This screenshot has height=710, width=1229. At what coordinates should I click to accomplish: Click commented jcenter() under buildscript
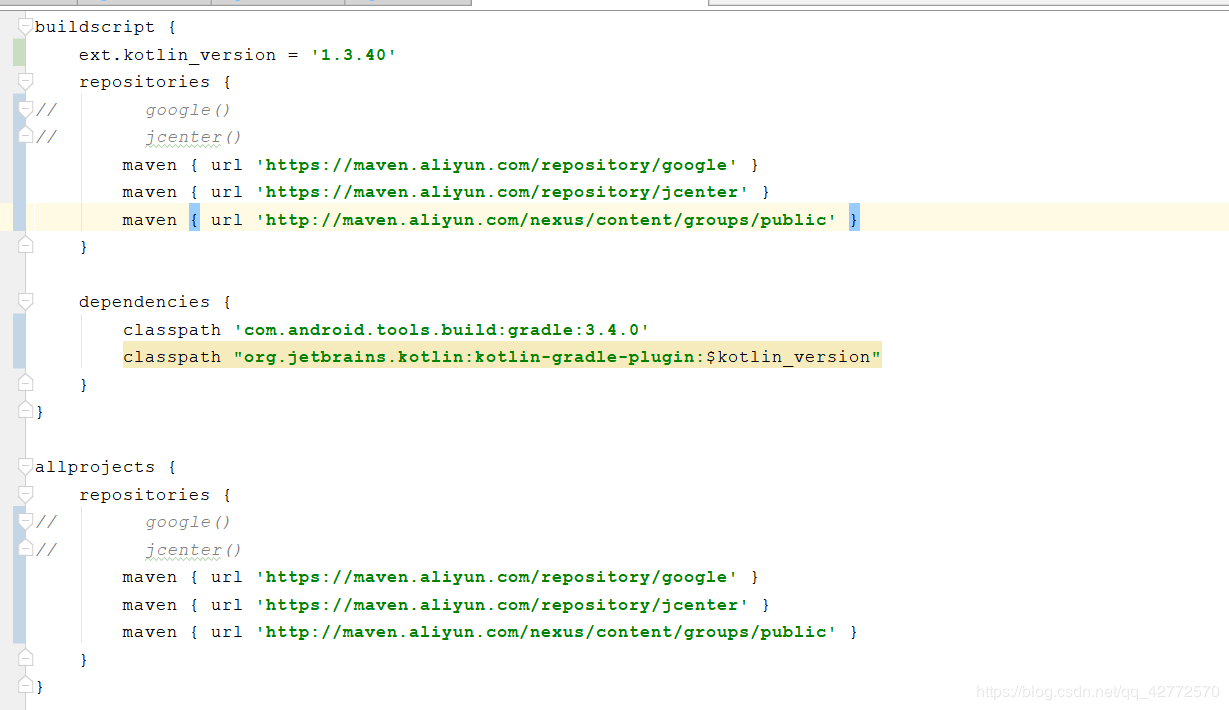coord(194,137)
